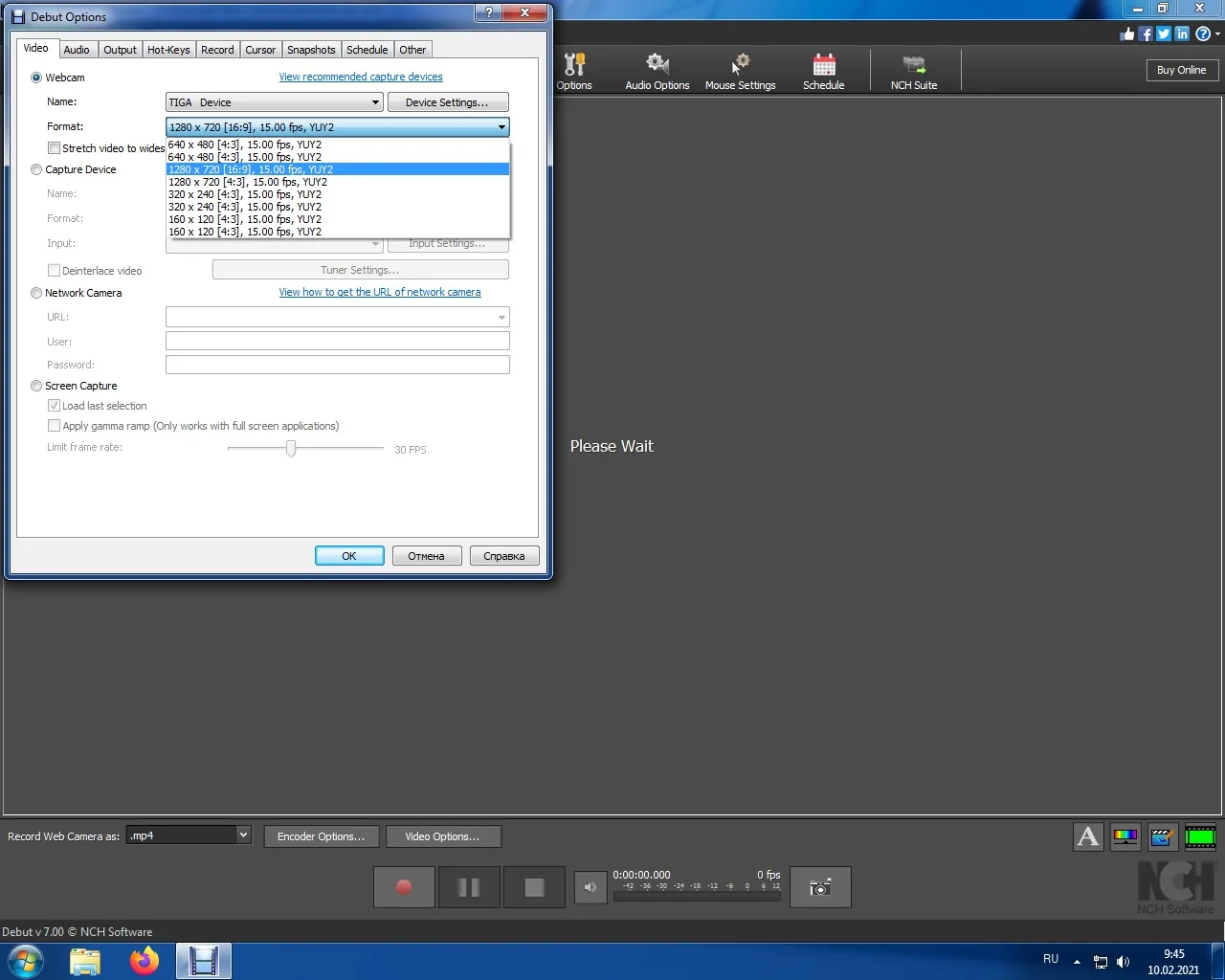Open Windows Explorer from the taskbar
This screenshot has width=1225, height=980.
85,961
